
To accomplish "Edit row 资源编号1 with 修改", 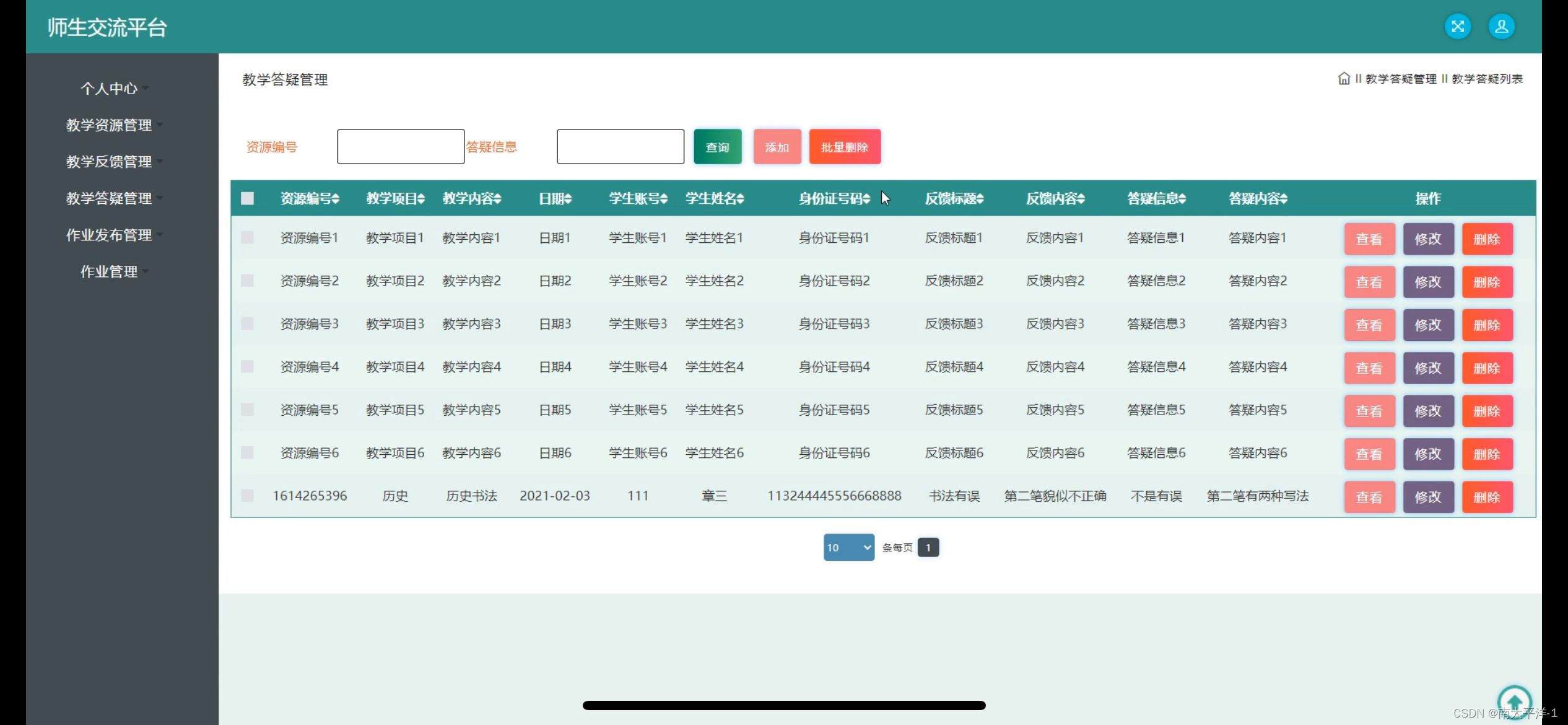I will (x=1428, y=239).
